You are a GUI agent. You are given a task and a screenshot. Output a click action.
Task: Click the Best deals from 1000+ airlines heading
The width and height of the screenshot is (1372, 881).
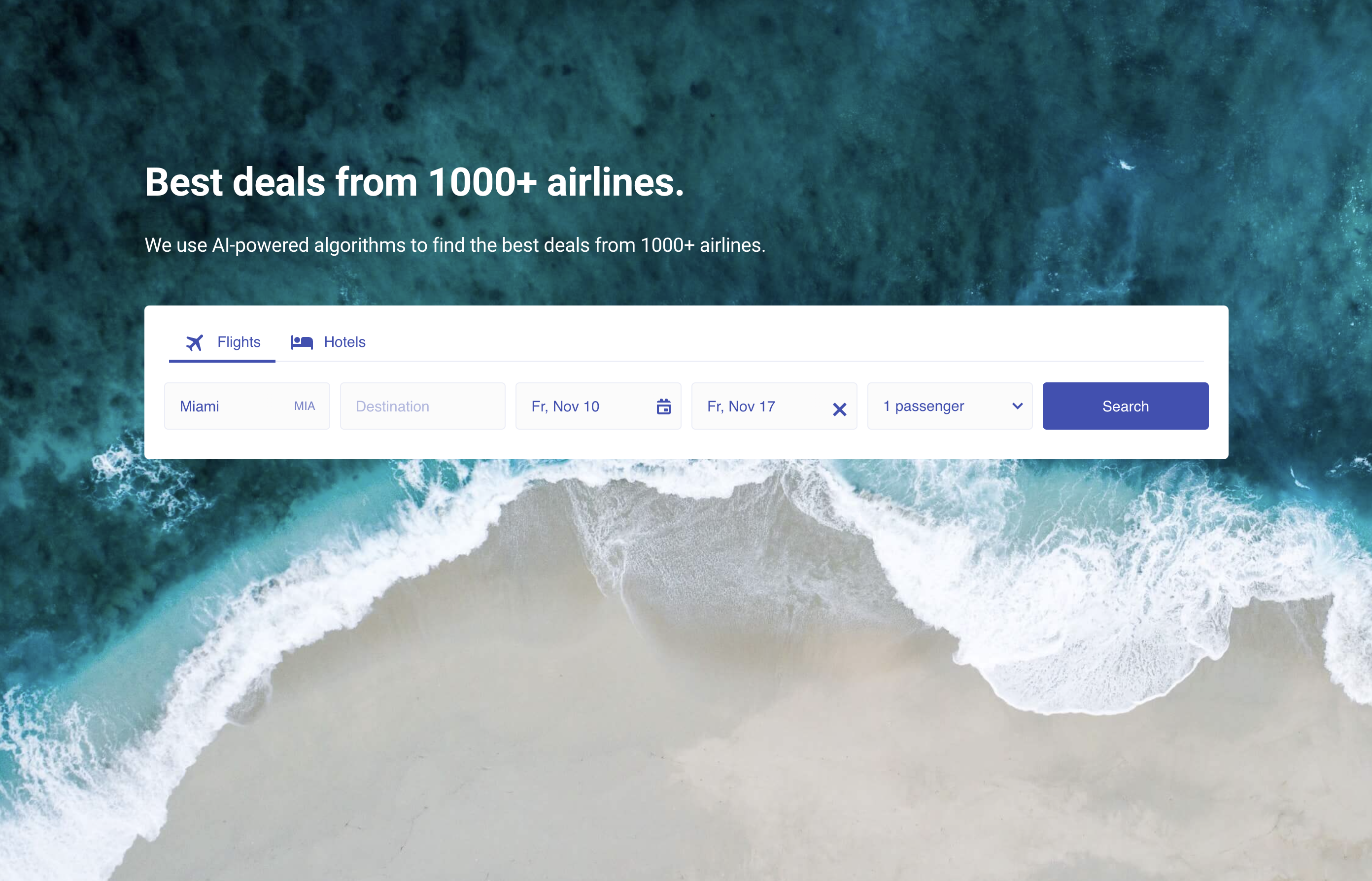click(x=414, y=182)
